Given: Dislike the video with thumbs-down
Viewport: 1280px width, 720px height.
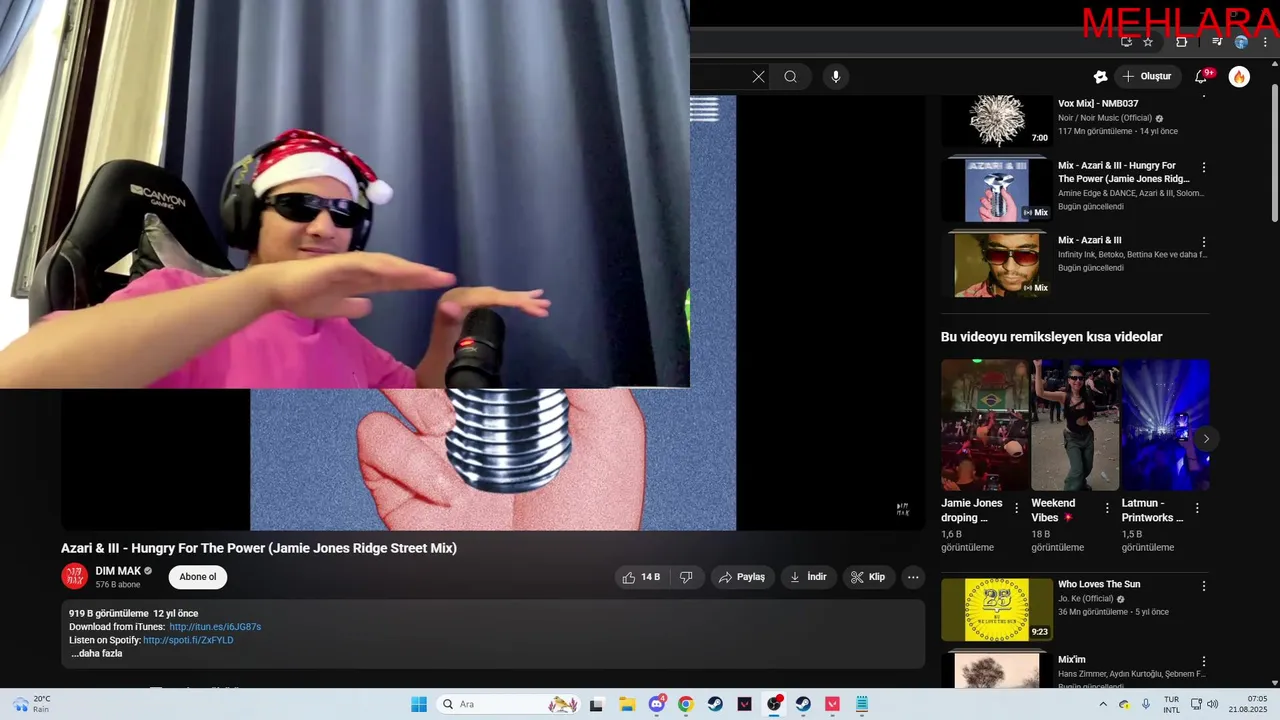Looking at the screenshot, I should click(686, 577).
